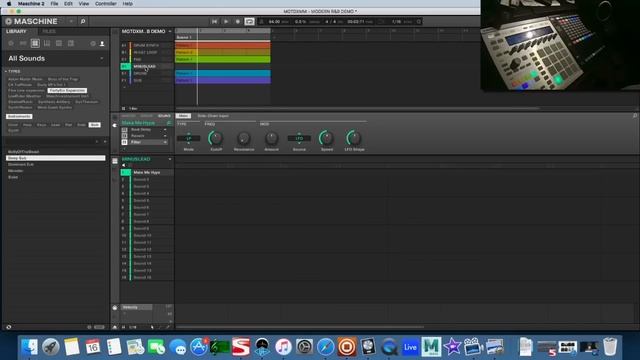Click the LFO Shape knob

[x=354, y=138]
